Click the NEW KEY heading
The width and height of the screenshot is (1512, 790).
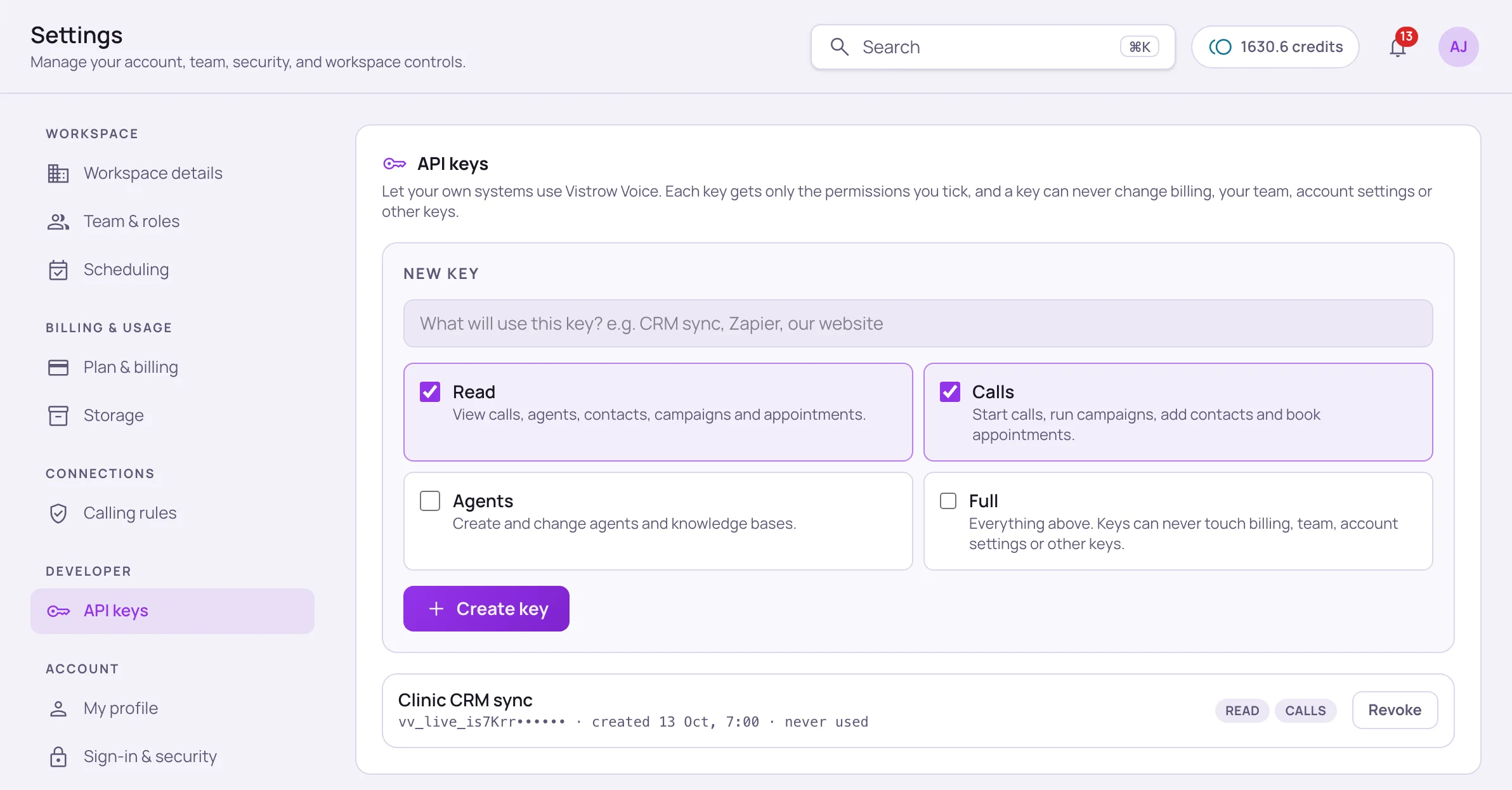click(441, 274)
